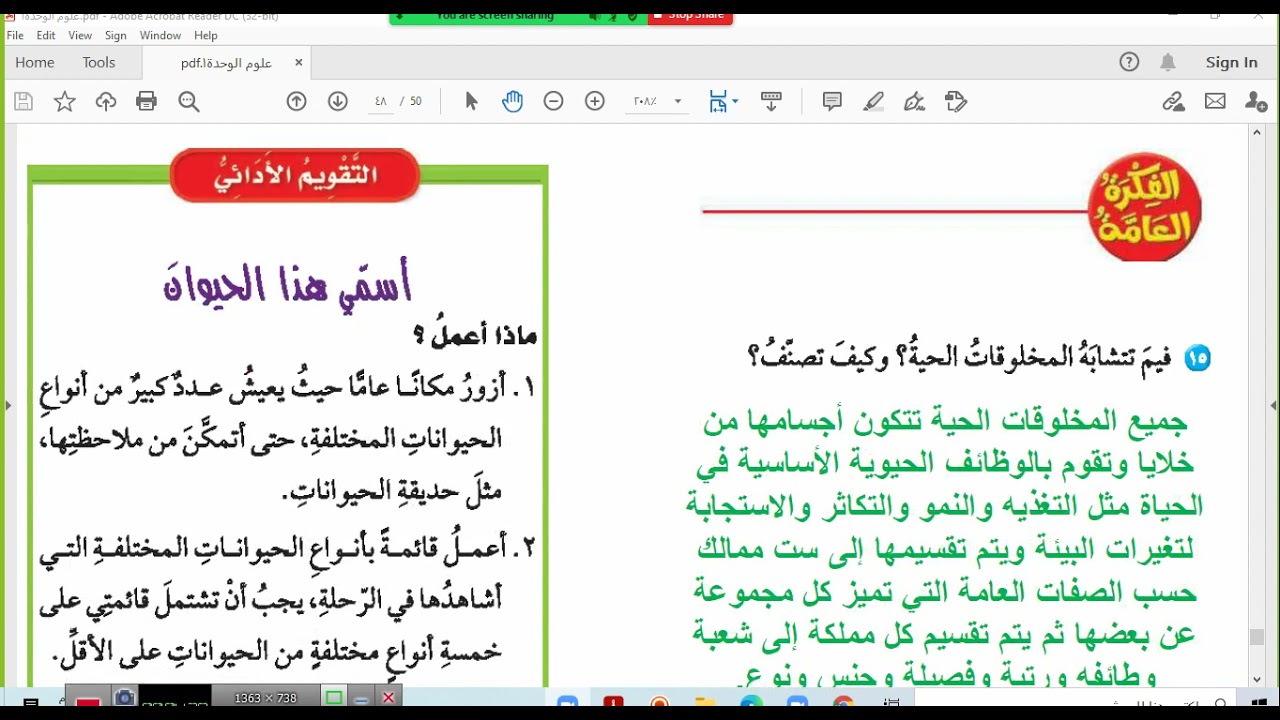The height and width of the screenshot is (720, 1280).
Task: Close the علوم الوحدة.pdf document tab
Action: coord(298,62)
